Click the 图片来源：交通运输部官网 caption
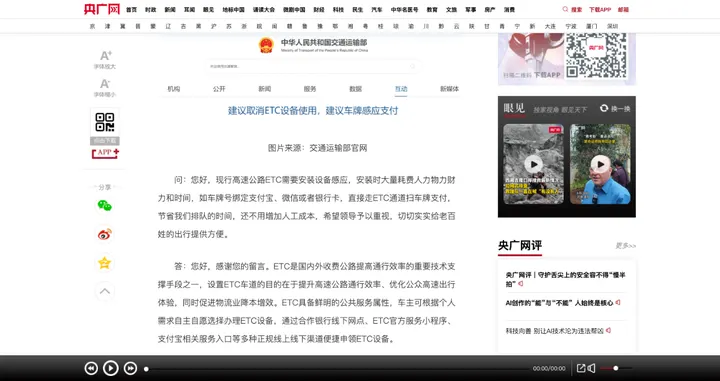The height and width of the screenshot is (381, 720). 317,148
